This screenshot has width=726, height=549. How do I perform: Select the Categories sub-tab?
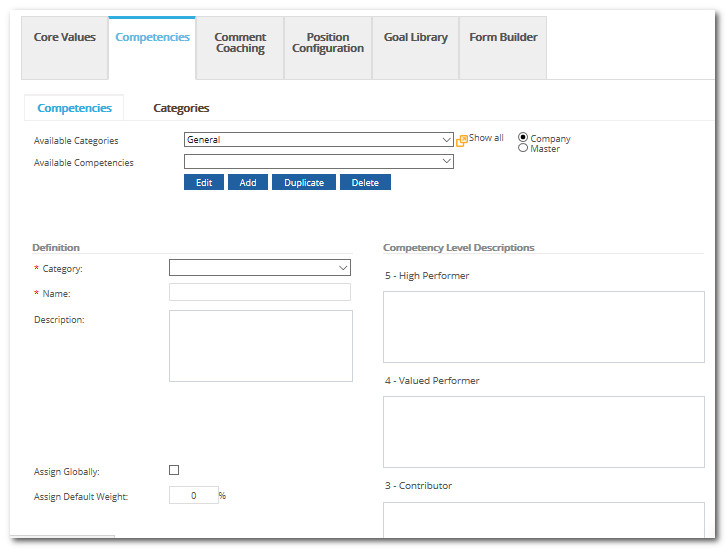181,108
